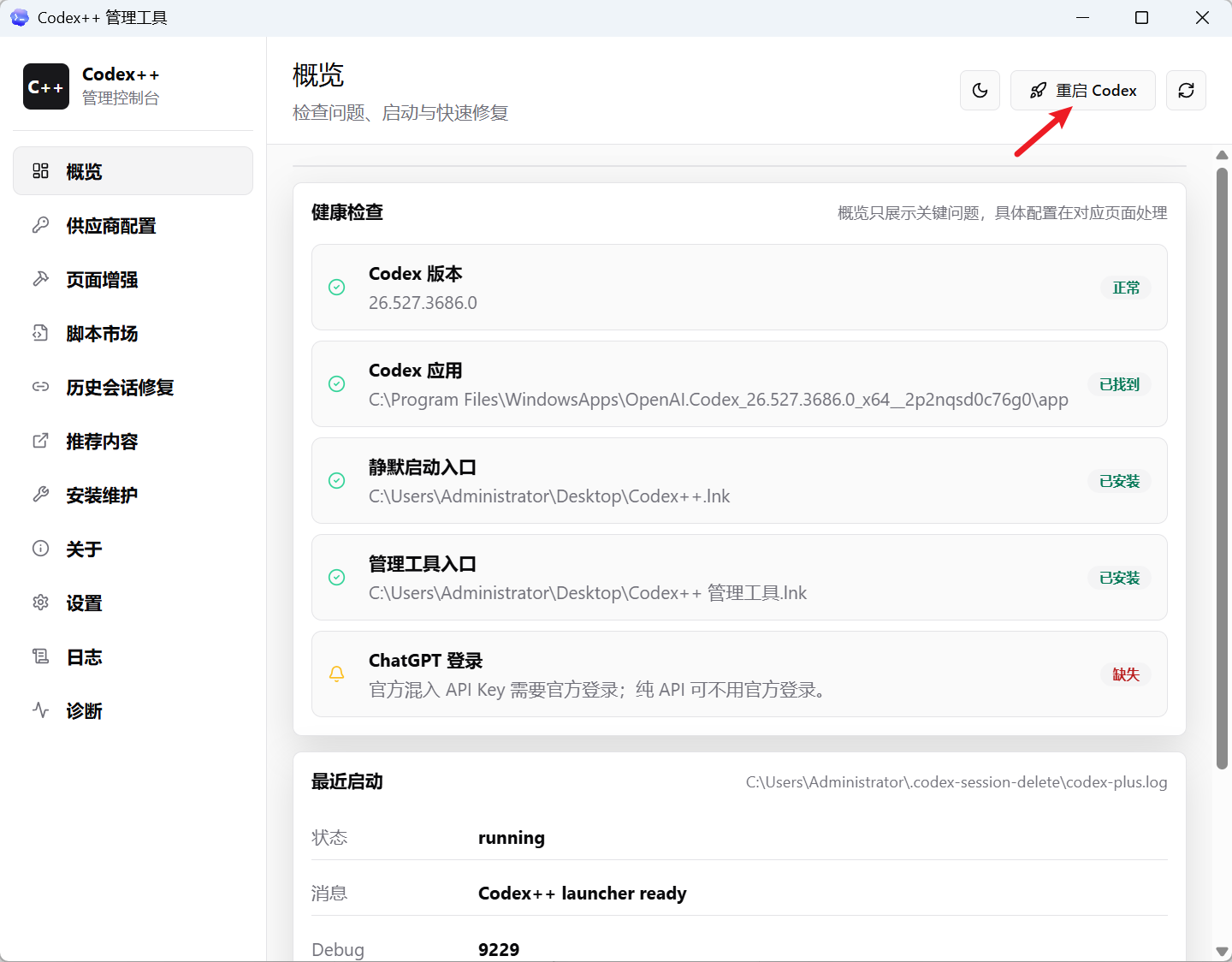
Task: Click the link icon beside 历史会话修复
Action: [40, 387]
